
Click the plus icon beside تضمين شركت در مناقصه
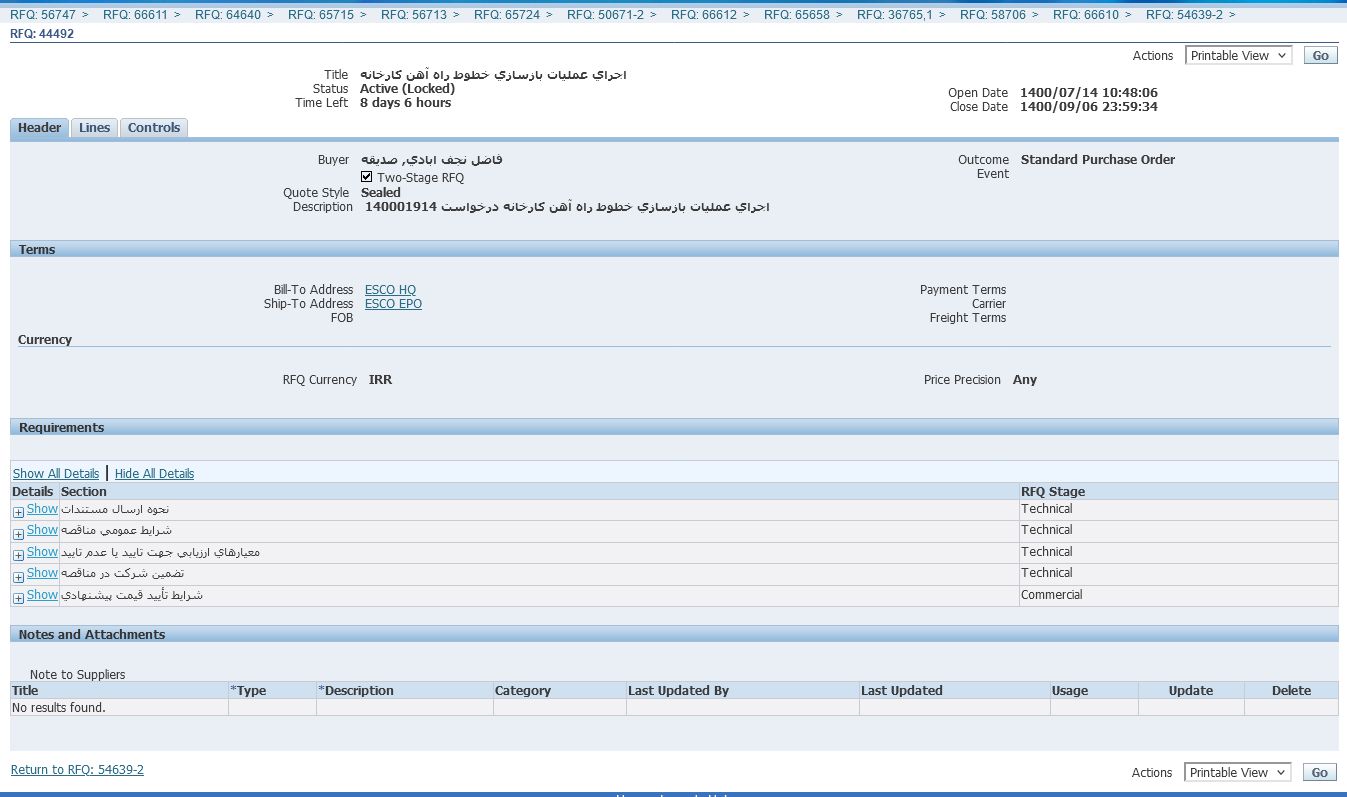click(x=18, y=577)
